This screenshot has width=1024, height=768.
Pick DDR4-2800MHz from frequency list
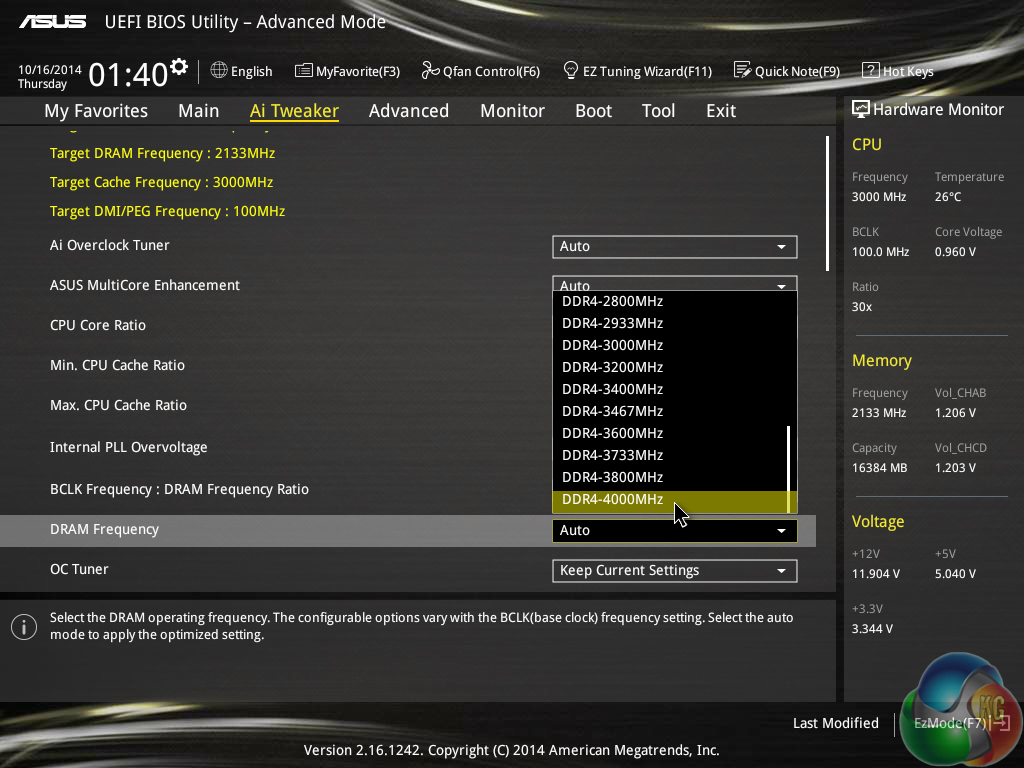(612, 301)
